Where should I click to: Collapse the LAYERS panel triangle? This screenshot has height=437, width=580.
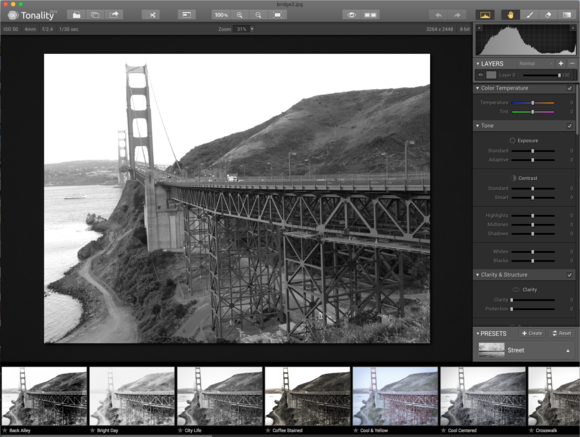pos(478,64)
